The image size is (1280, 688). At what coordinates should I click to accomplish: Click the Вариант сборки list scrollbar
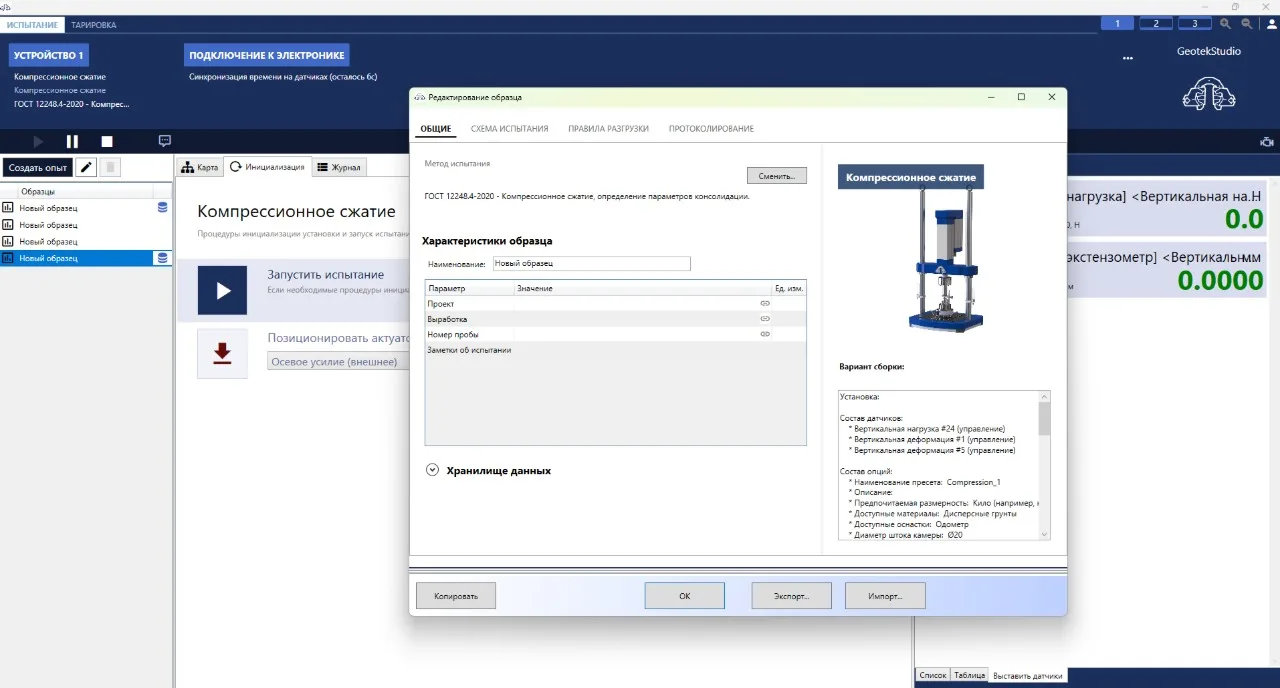click(x=1045, y=465)
